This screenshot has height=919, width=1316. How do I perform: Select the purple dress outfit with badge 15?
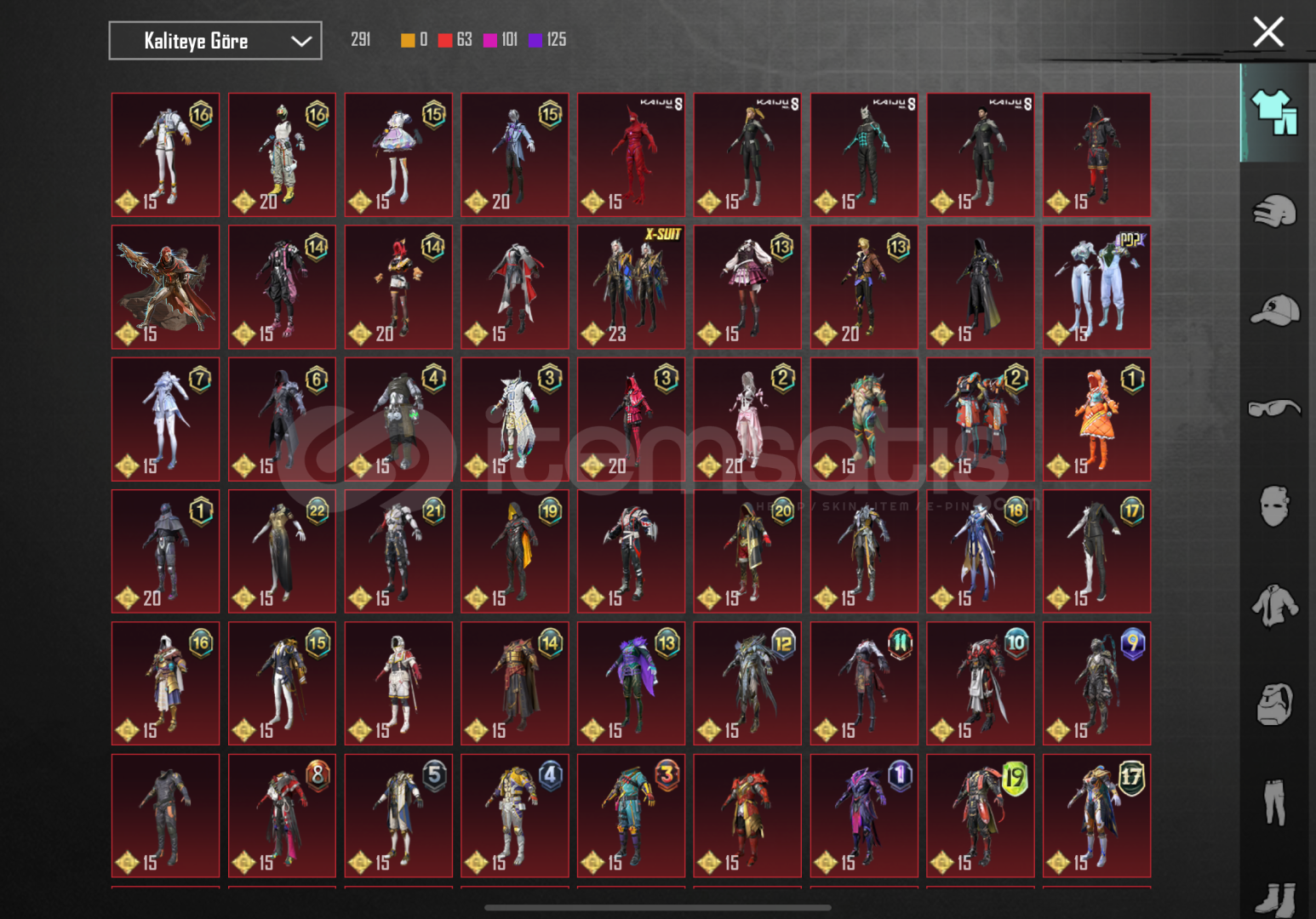(x=398, y=155)
